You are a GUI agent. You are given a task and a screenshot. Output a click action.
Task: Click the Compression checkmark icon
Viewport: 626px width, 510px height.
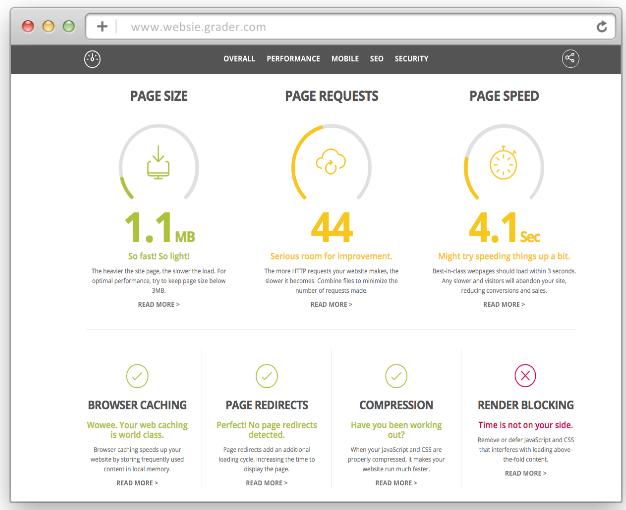(396, 376)
